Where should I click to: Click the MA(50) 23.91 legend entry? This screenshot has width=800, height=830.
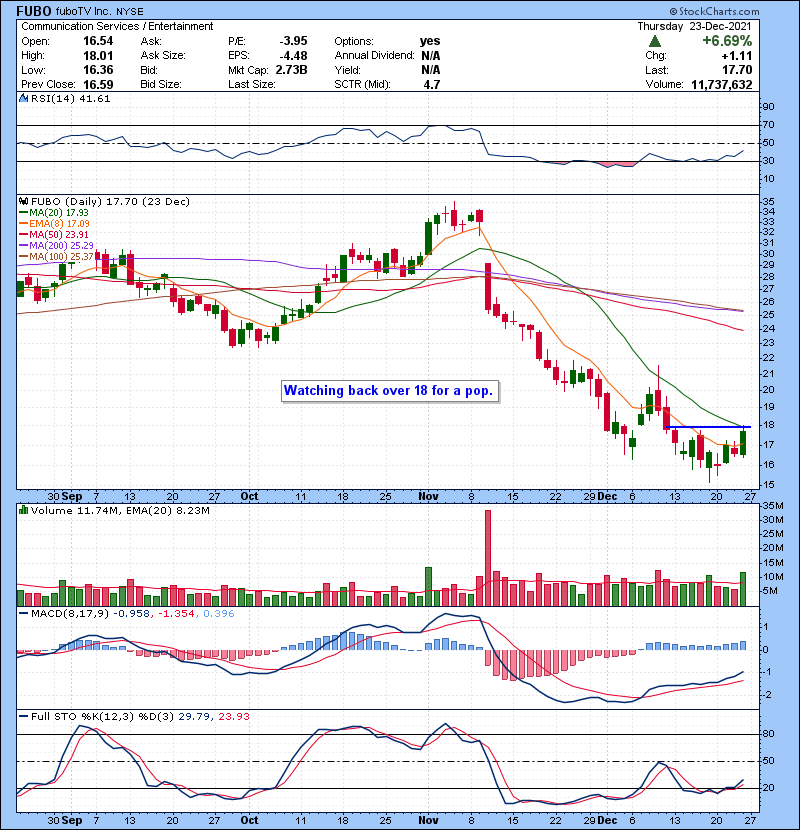(54, 234)
